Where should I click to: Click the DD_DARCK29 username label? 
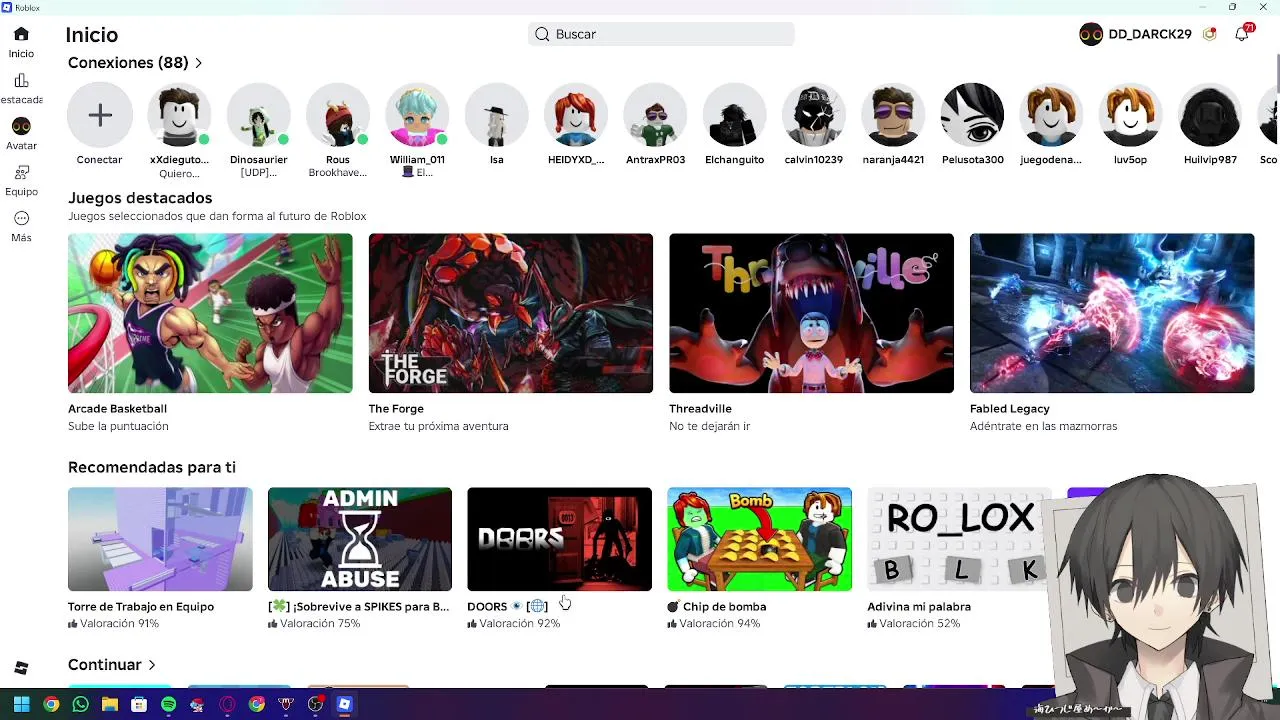click(x=1150, y=34)
